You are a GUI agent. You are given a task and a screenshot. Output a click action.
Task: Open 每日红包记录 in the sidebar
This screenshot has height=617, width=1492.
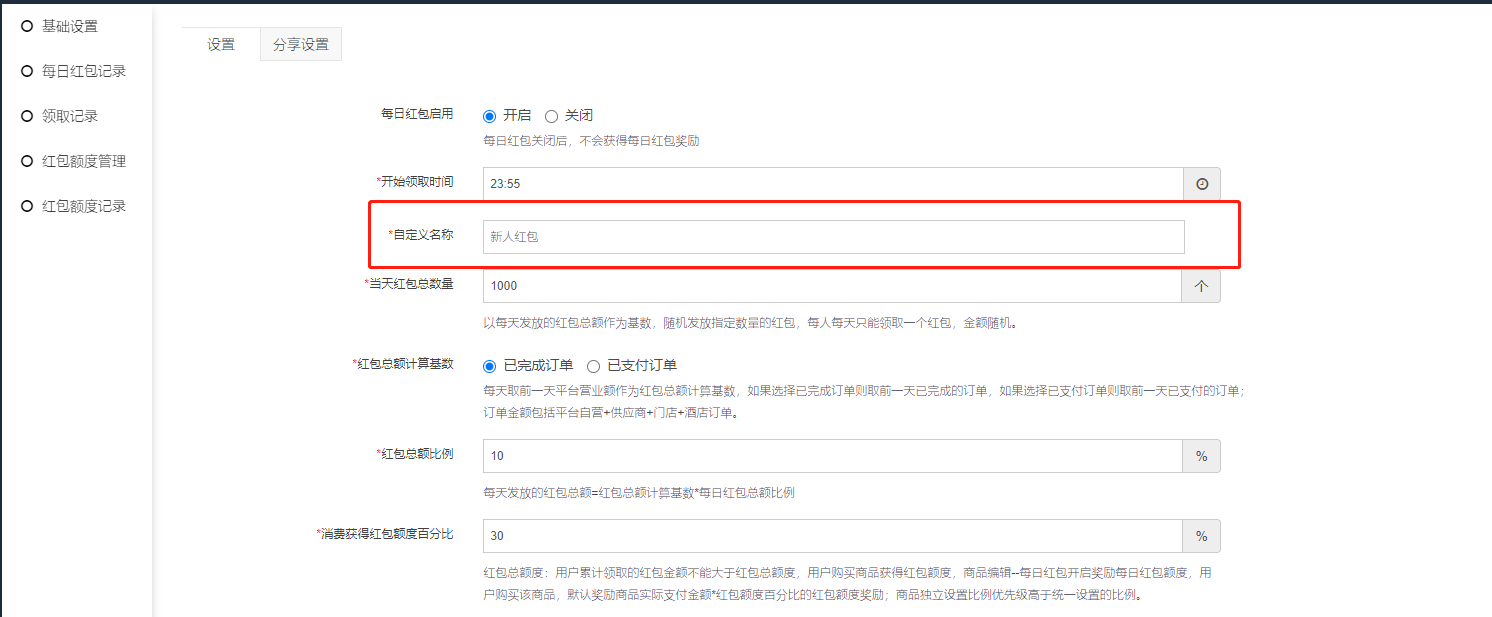83,71
